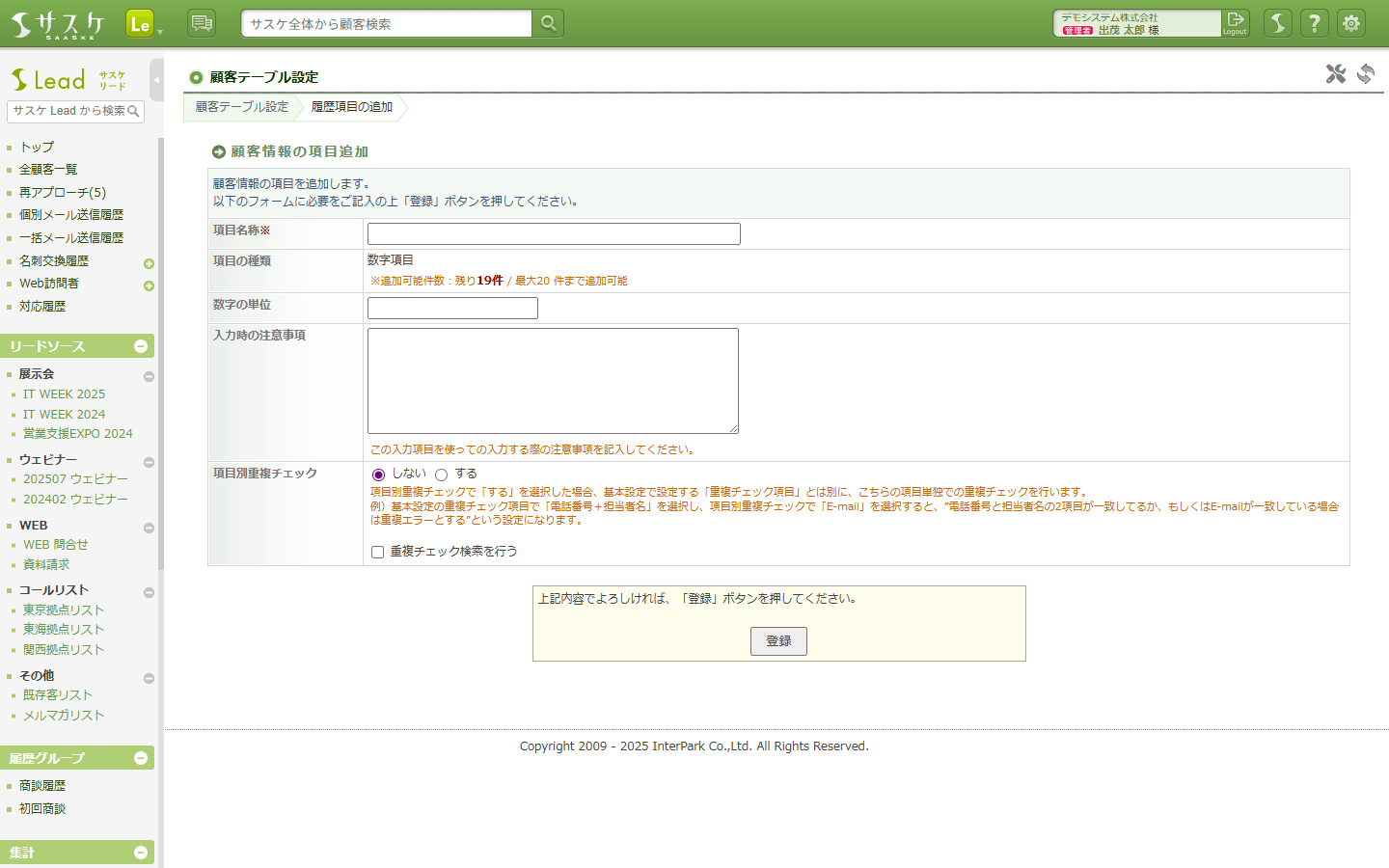Select the しない radio button
1389x868 pixels.
click(378, 475)
